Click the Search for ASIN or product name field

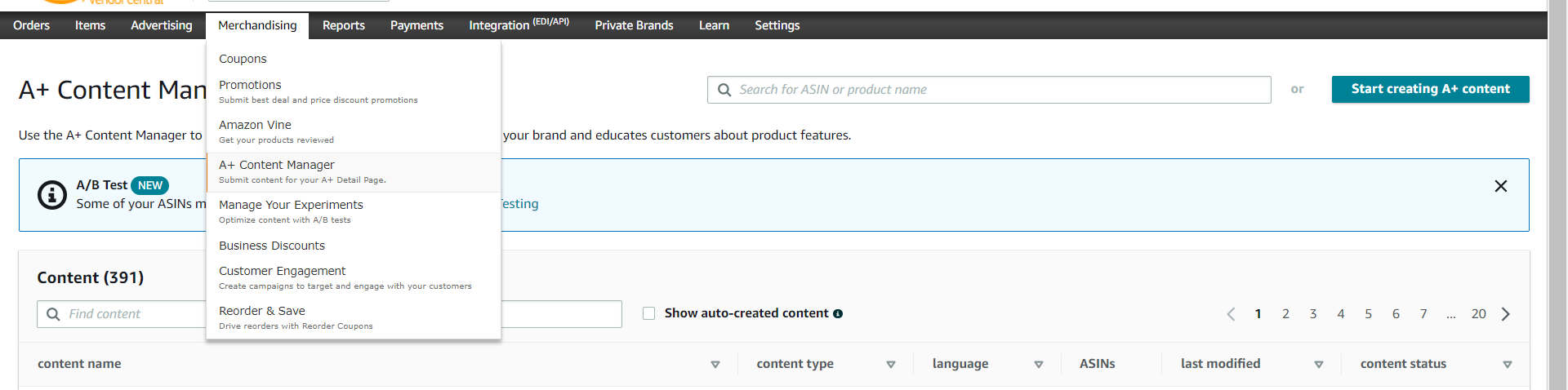coord(989,90)
